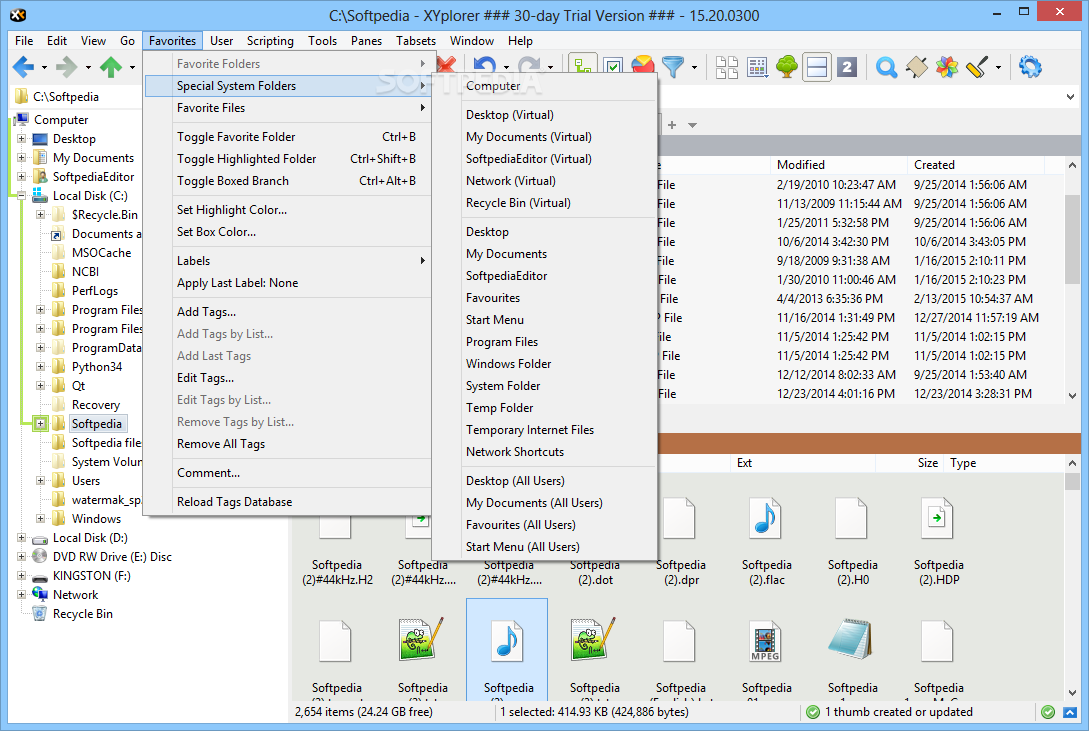Open the File menu
Viewport: 1089px width, 731px height.
point(24,41)
